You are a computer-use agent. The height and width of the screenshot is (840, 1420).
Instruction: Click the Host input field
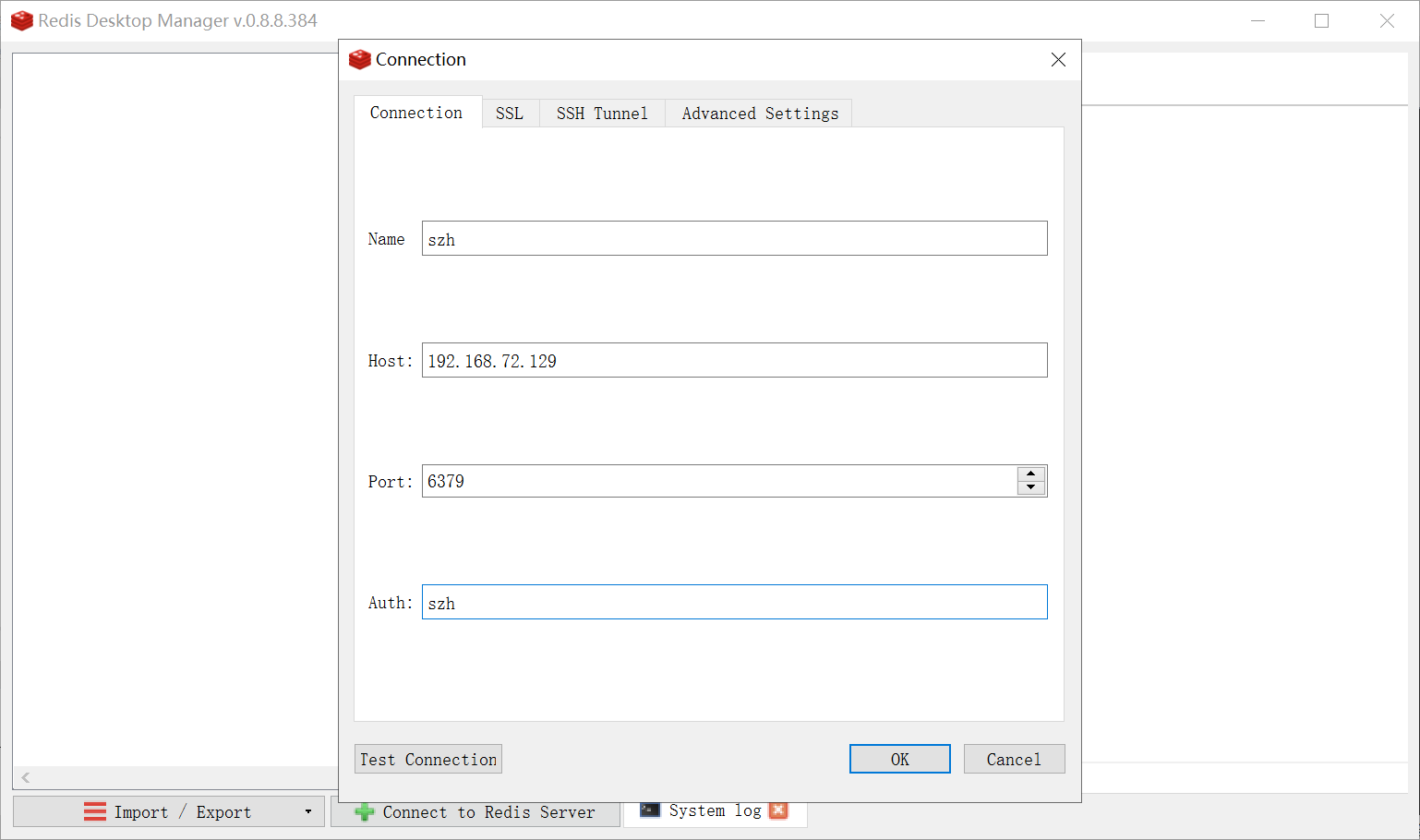pos(735,360)
